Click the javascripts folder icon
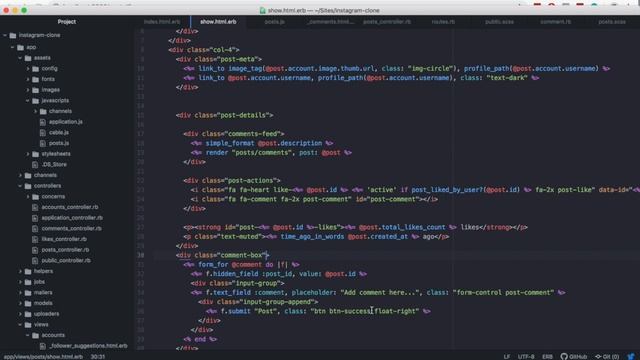640x360 pixels. point(36,100)
